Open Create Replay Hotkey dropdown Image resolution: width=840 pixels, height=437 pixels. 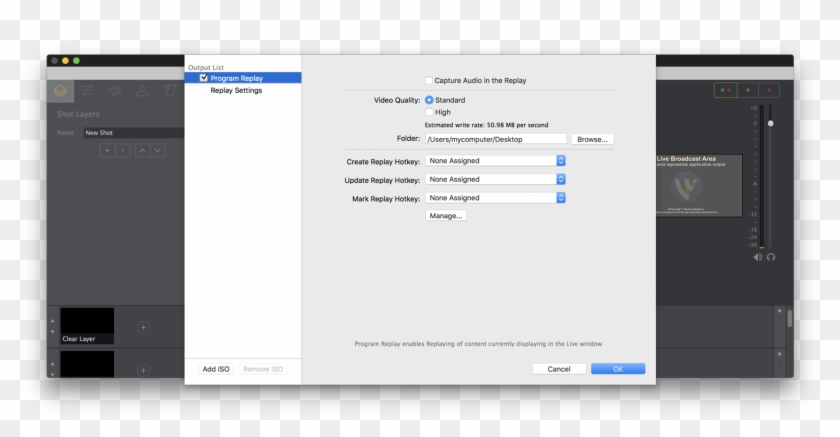coord(496,161)
